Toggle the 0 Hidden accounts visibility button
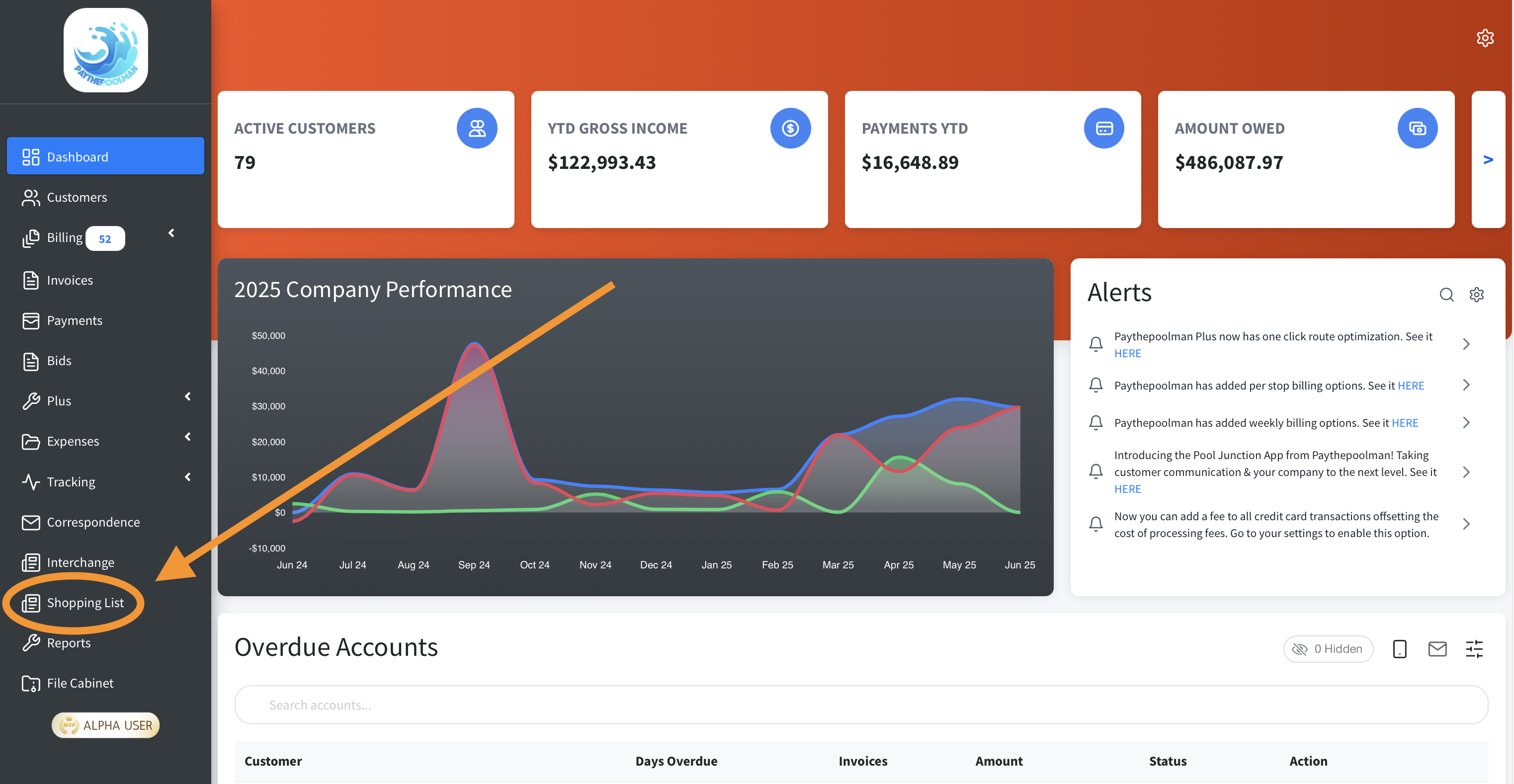Image resolution: width=1514 pixels, height=784 pixels. click(x=1328, y=649)
